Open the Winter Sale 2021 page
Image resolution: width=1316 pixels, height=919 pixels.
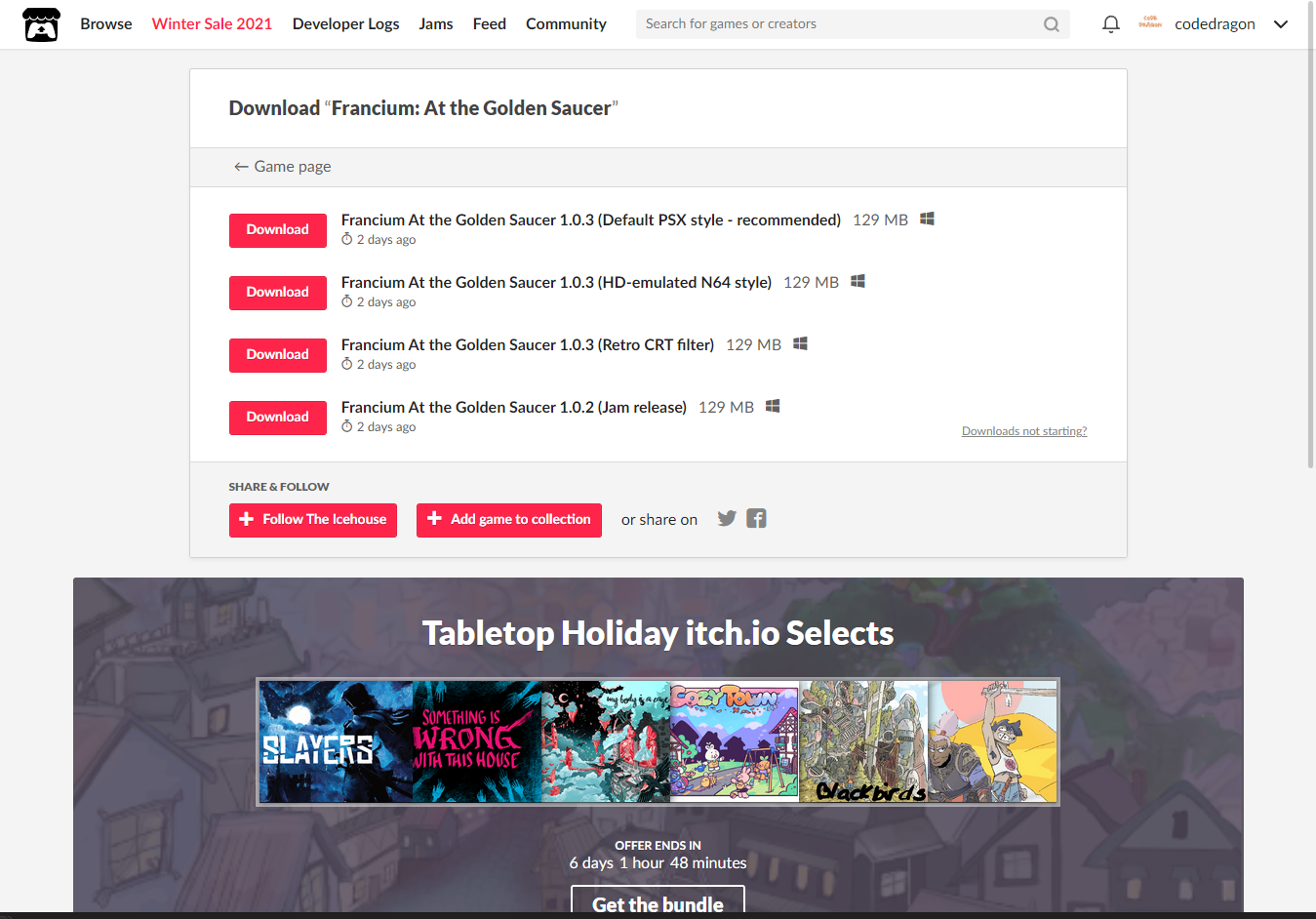pos(212,24)
